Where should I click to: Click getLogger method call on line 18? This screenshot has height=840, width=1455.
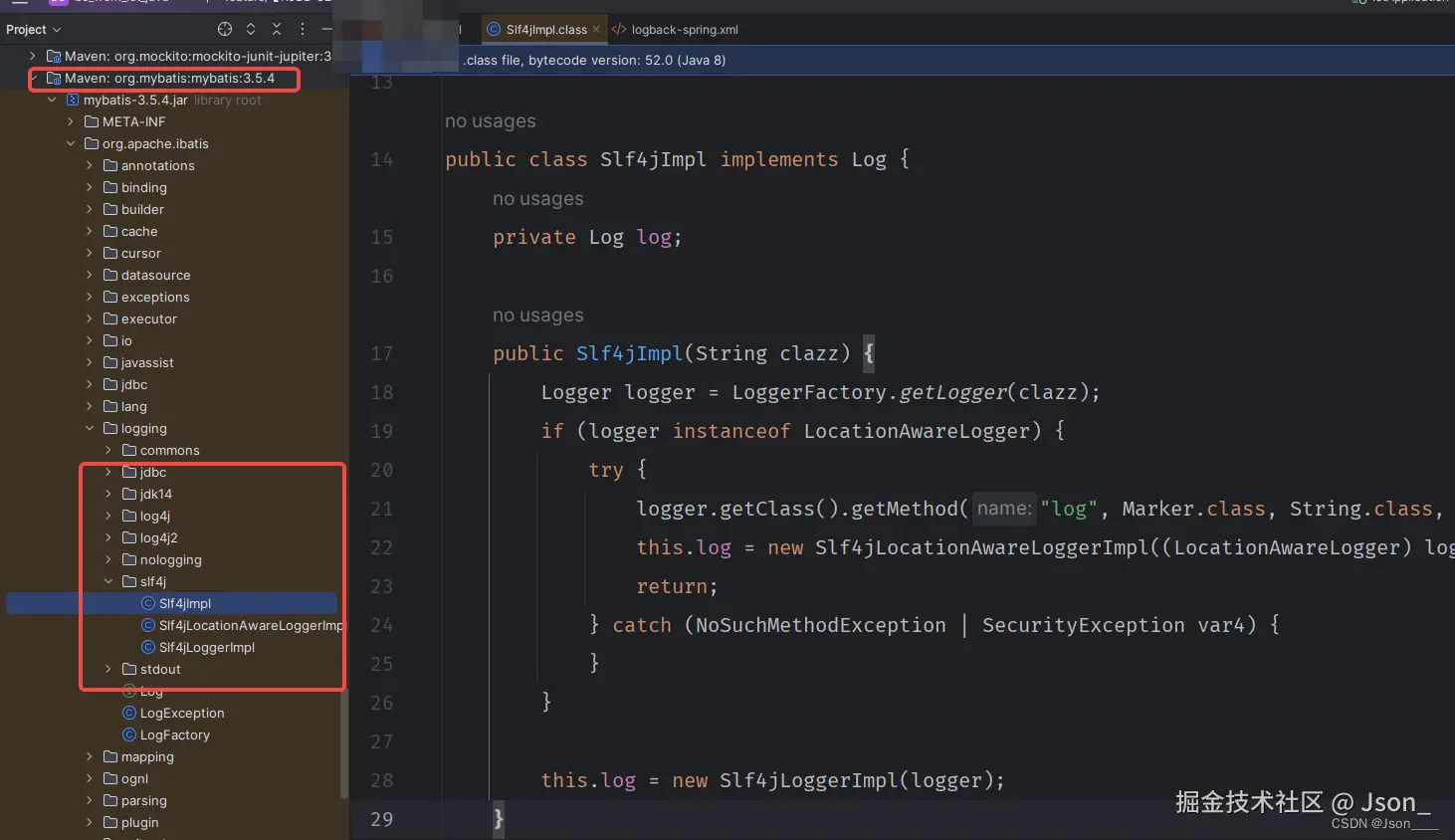point(952,392)
